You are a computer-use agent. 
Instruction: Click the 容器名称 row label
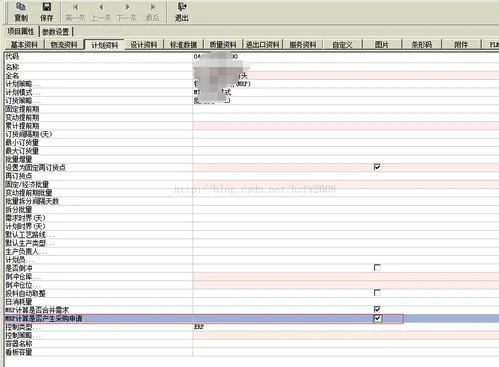click(19, 343)
